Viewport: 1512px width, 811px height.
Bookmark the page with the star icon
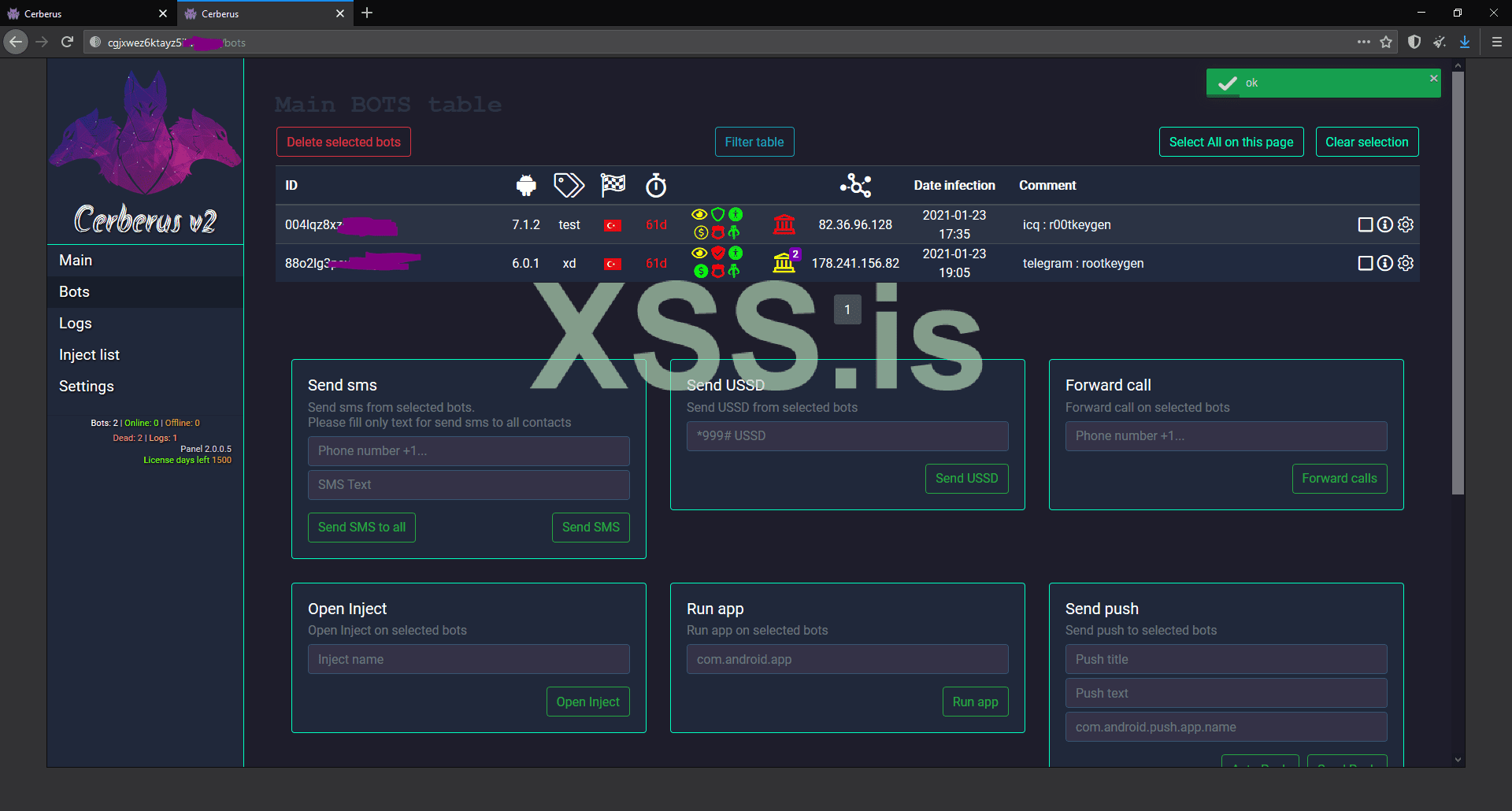pyautogui.click(x=1386, y=43)
